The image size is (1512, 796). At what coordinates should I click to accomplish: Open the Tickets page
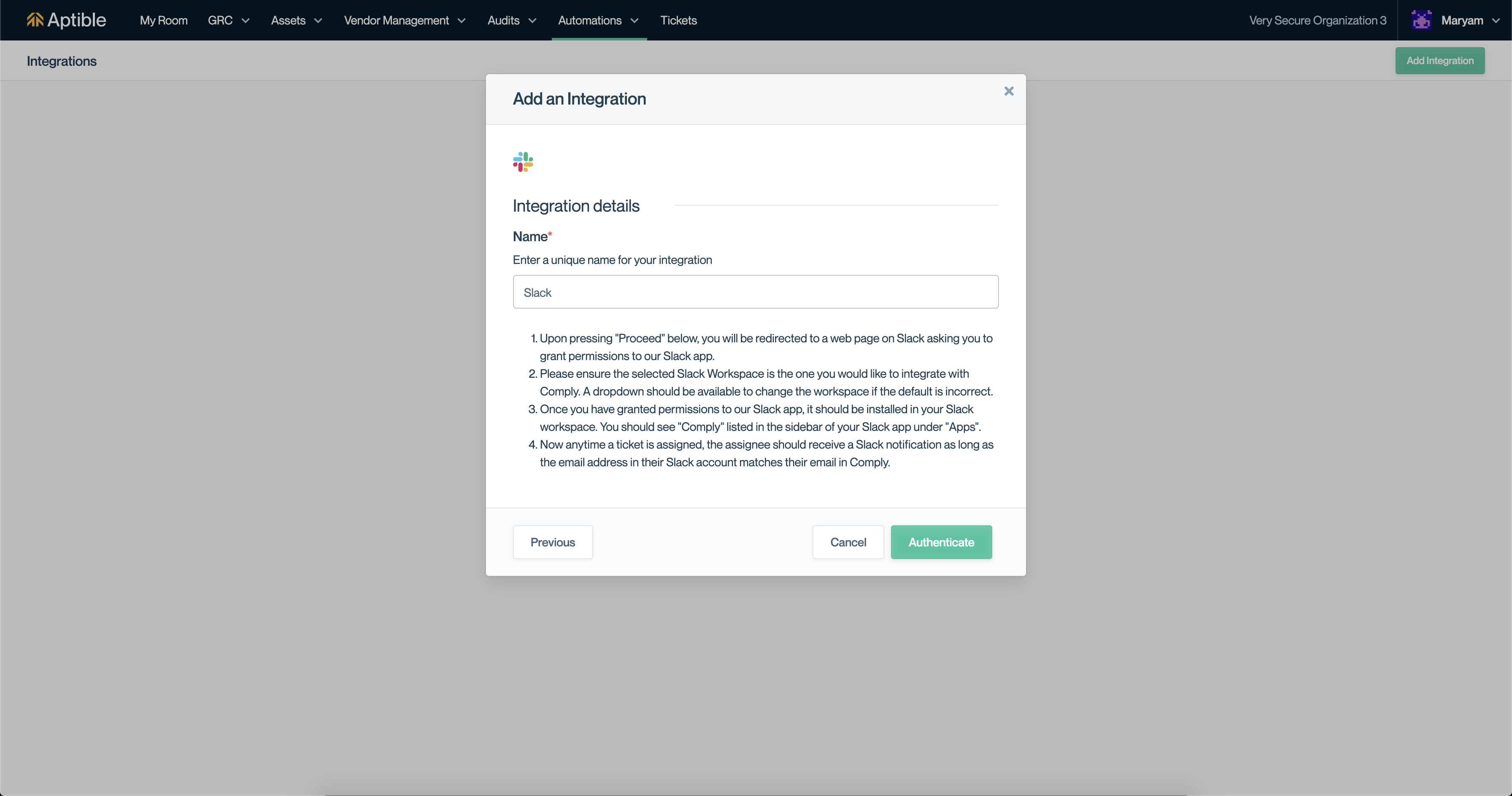tap(678, 21)
